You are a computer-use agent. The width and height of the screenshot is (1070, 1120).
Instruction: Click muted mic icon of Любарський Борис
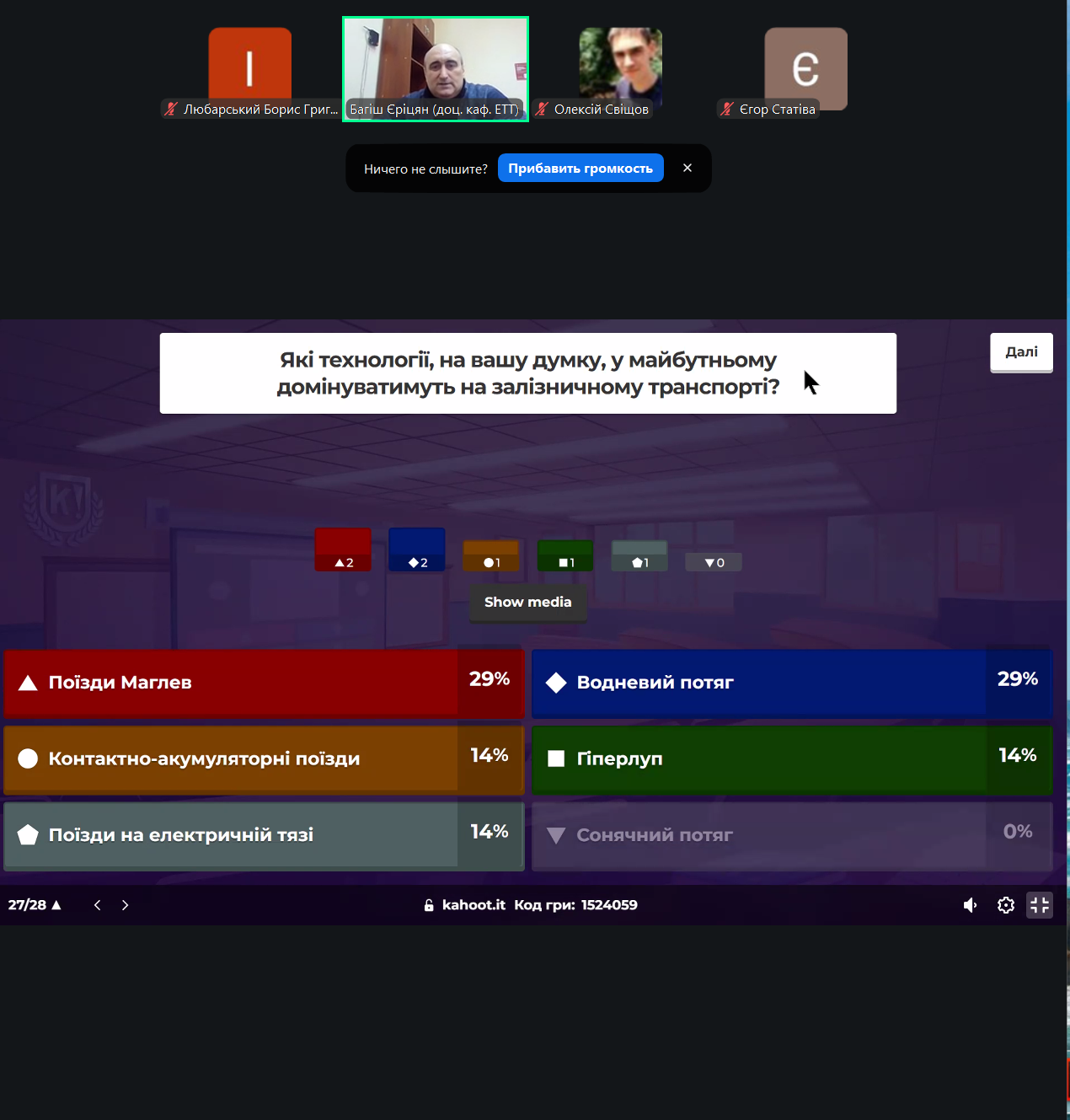coord(171,109)
